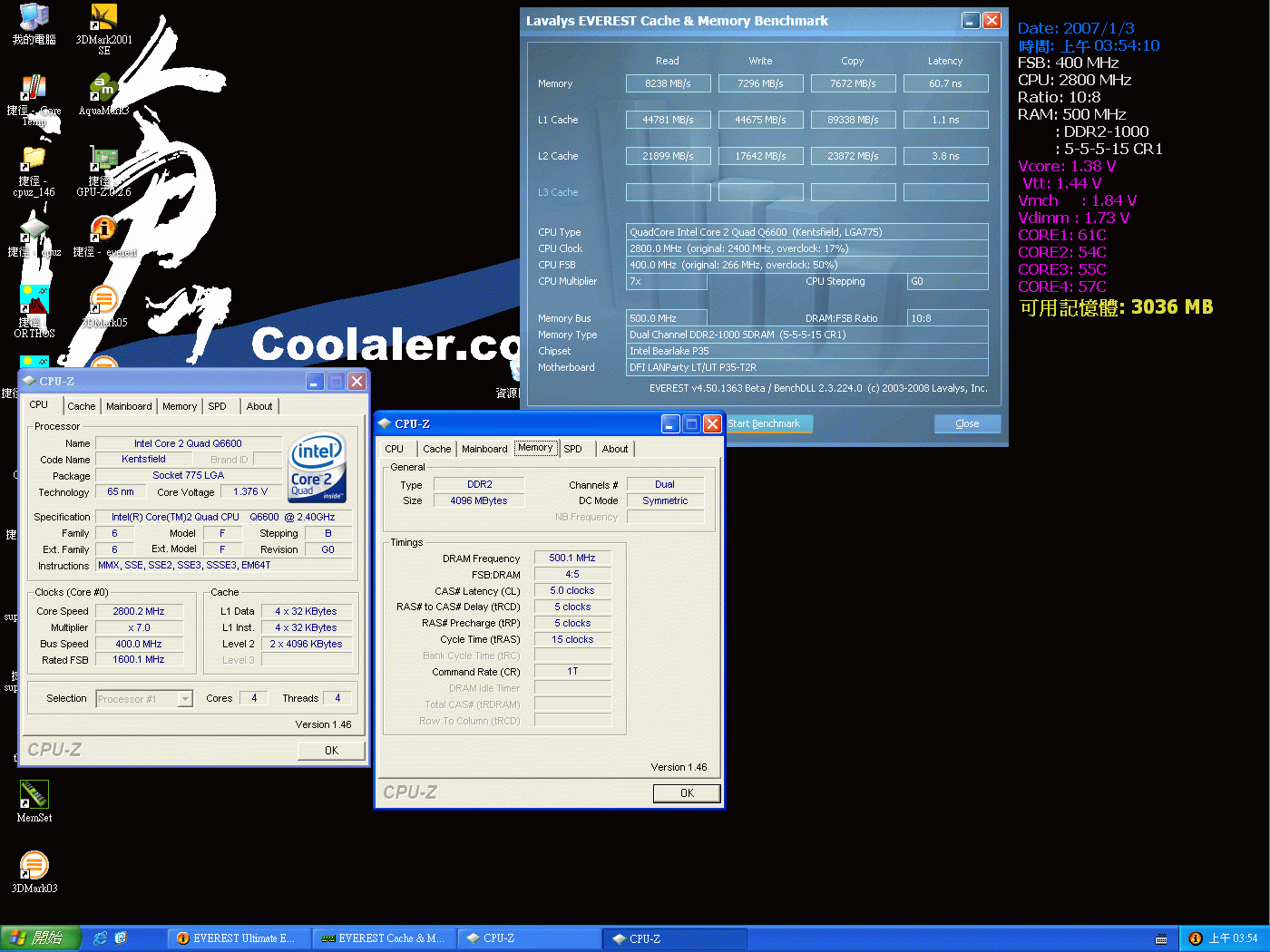The image size is (1270, 952).
Task: Open Mainboard tab in right CPU-Z window
Action: coord(484,449)
